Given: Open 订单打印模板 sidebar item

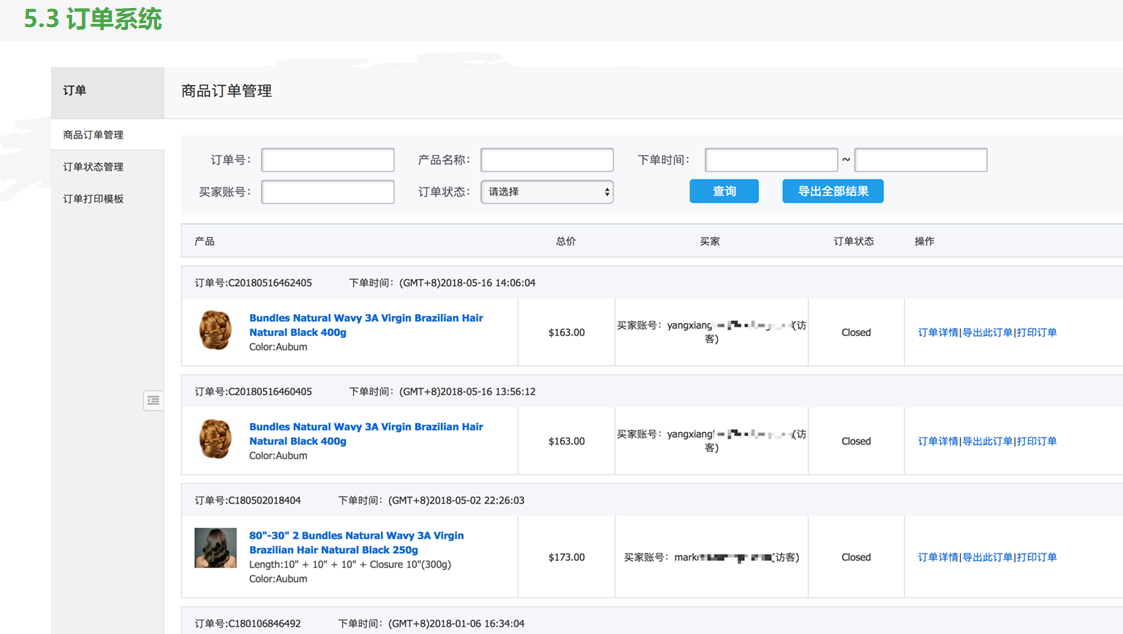Looking at the screenshot, I should 93,199.
